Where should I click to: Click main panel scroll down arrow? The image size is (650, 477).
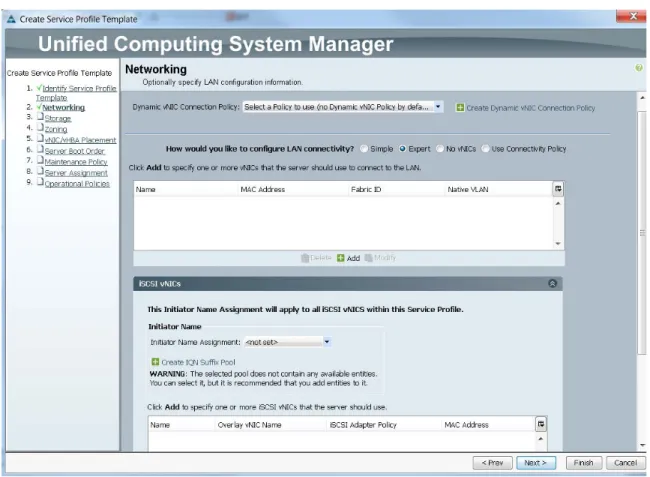coord(642,446)
